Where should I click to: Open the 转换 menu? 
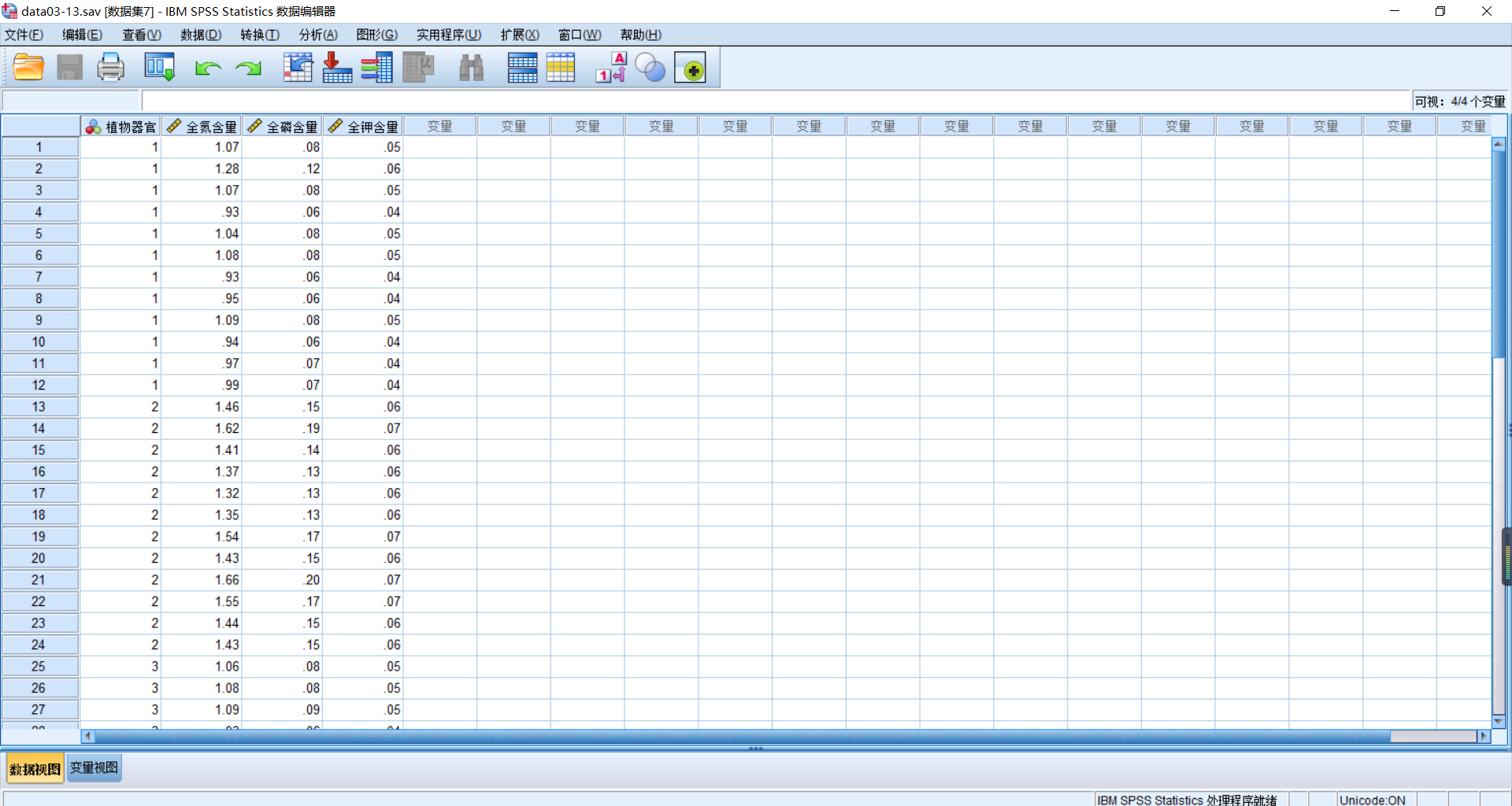(260, 35)
